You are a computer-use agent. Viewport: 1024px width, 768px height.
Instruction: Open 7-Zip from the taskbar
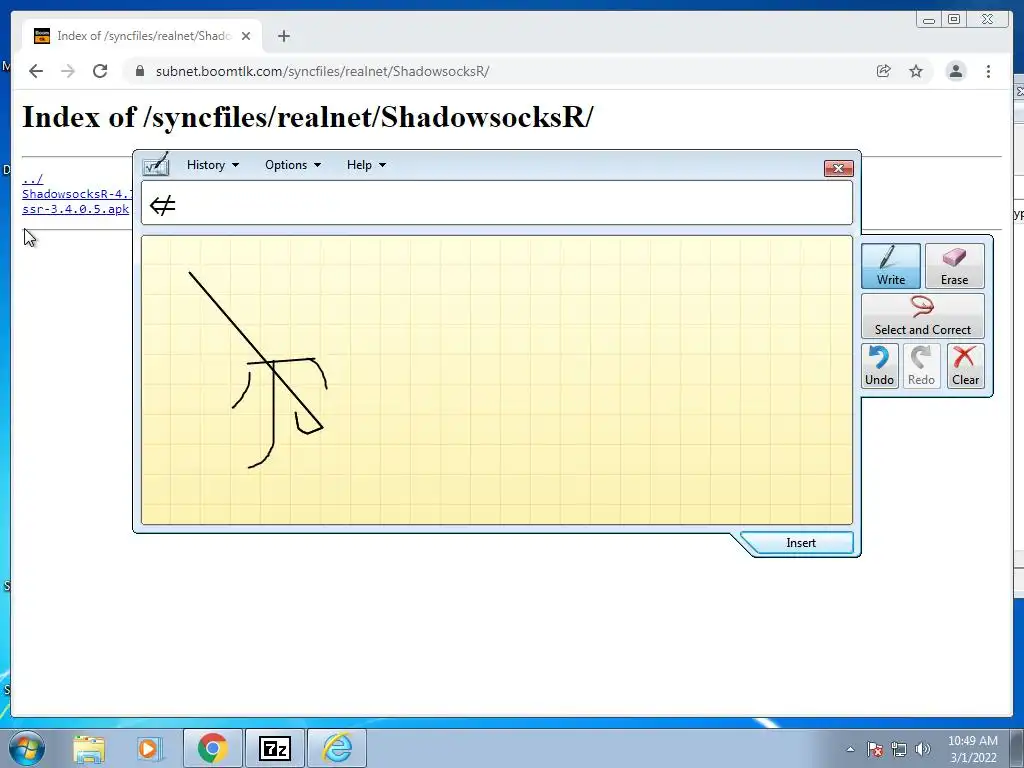(274, 748)
